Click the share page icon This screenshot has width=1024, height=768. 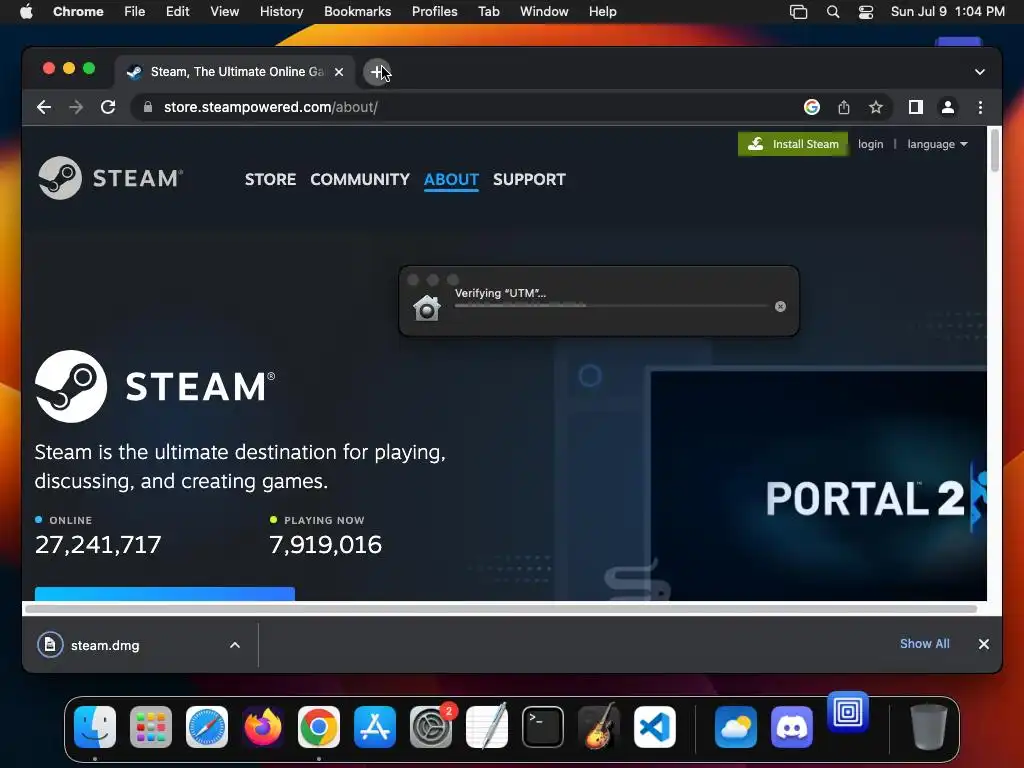844,107
